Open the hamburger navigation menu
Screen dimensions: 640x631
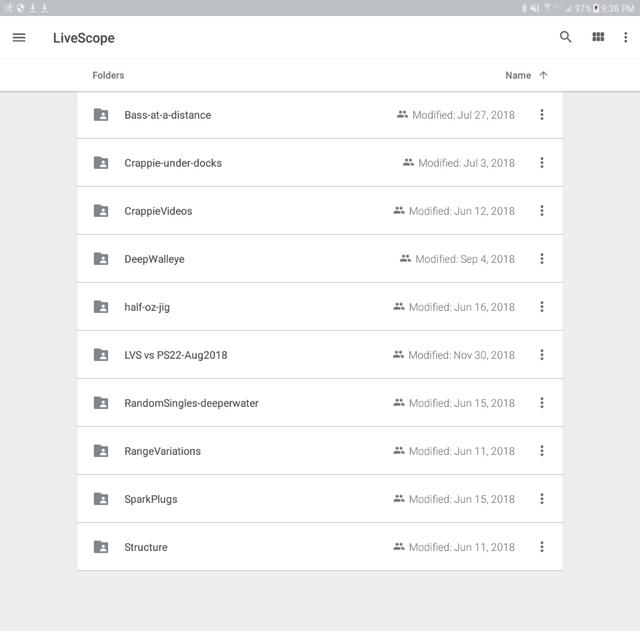click(19, 38)
